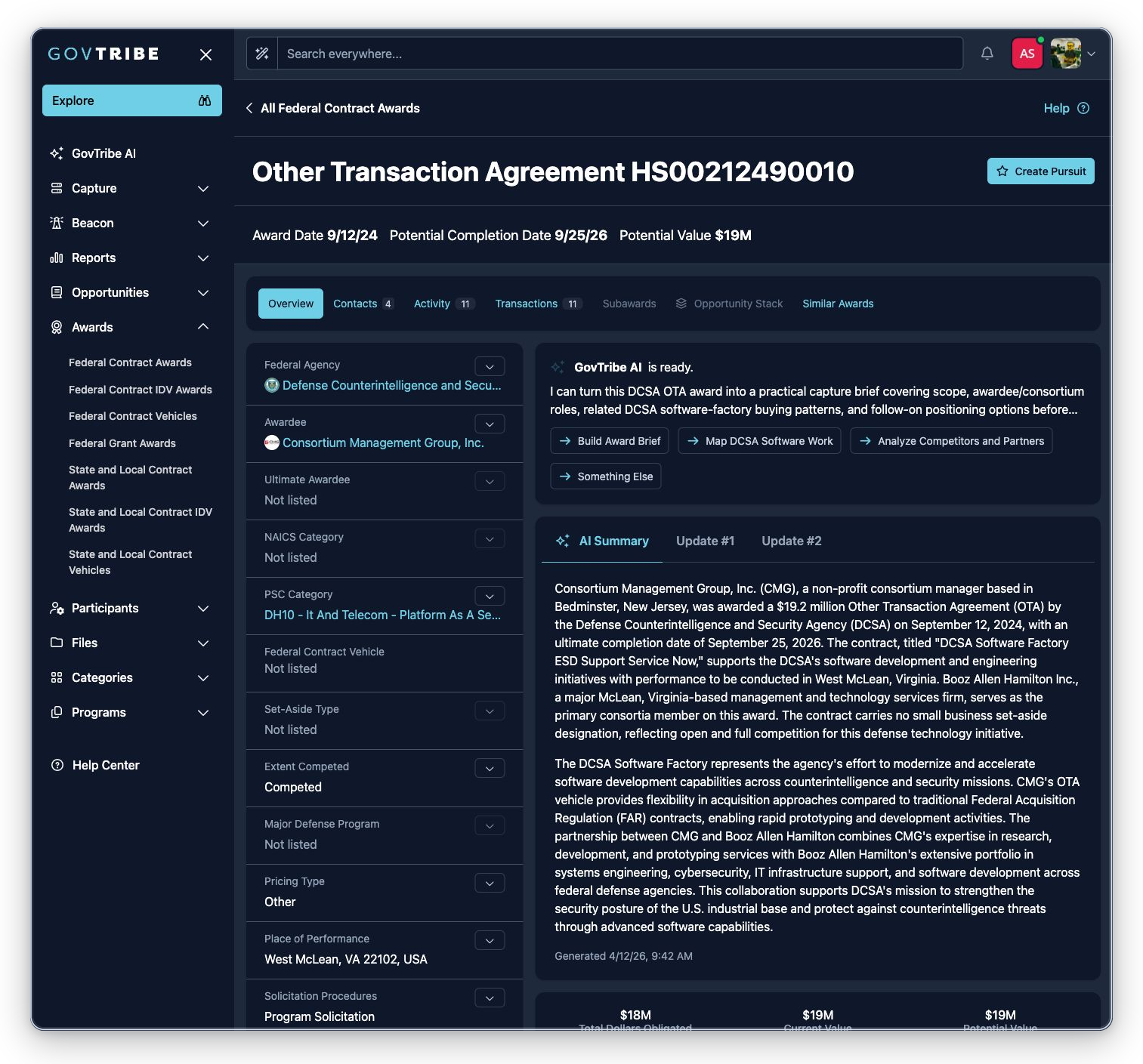Select the Overview tab
This screenshot has height=1064, width=1143.
pyautogui.click(x=291, y=304)
